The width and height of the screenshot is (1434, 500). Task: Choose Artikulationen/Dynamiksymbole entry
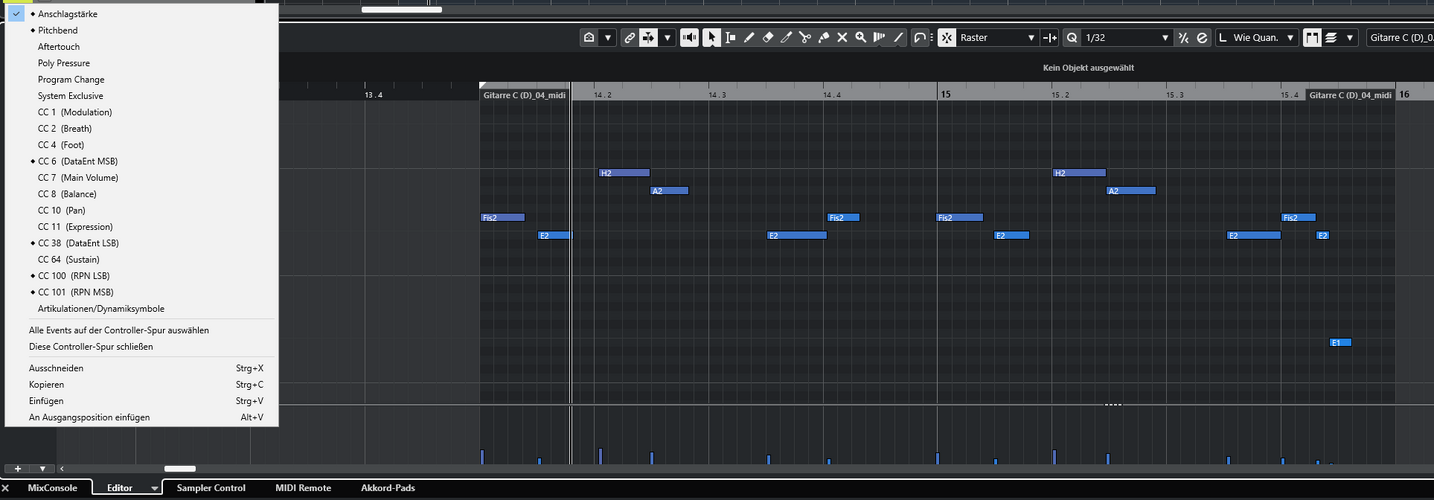141,308
